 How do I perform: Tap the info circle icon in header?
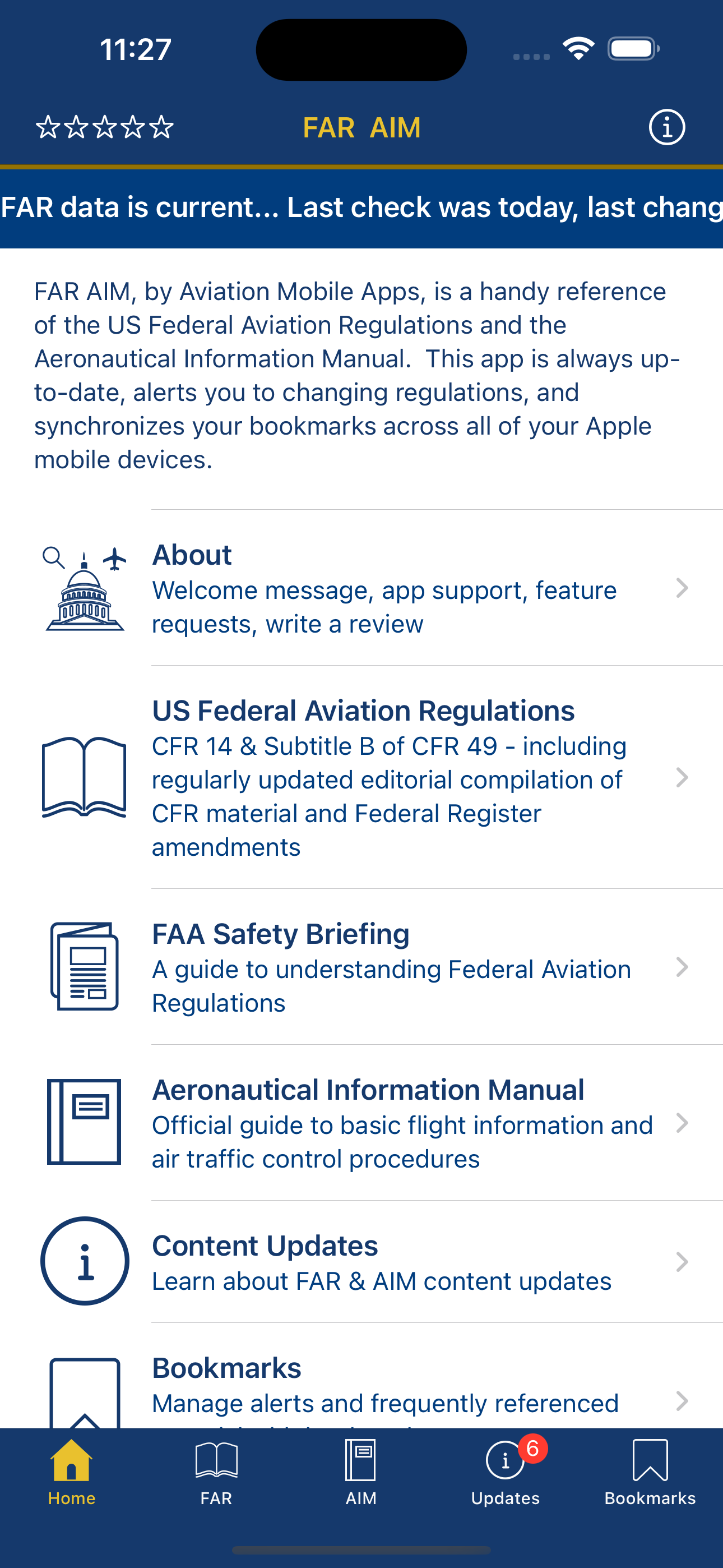[666, 127]
